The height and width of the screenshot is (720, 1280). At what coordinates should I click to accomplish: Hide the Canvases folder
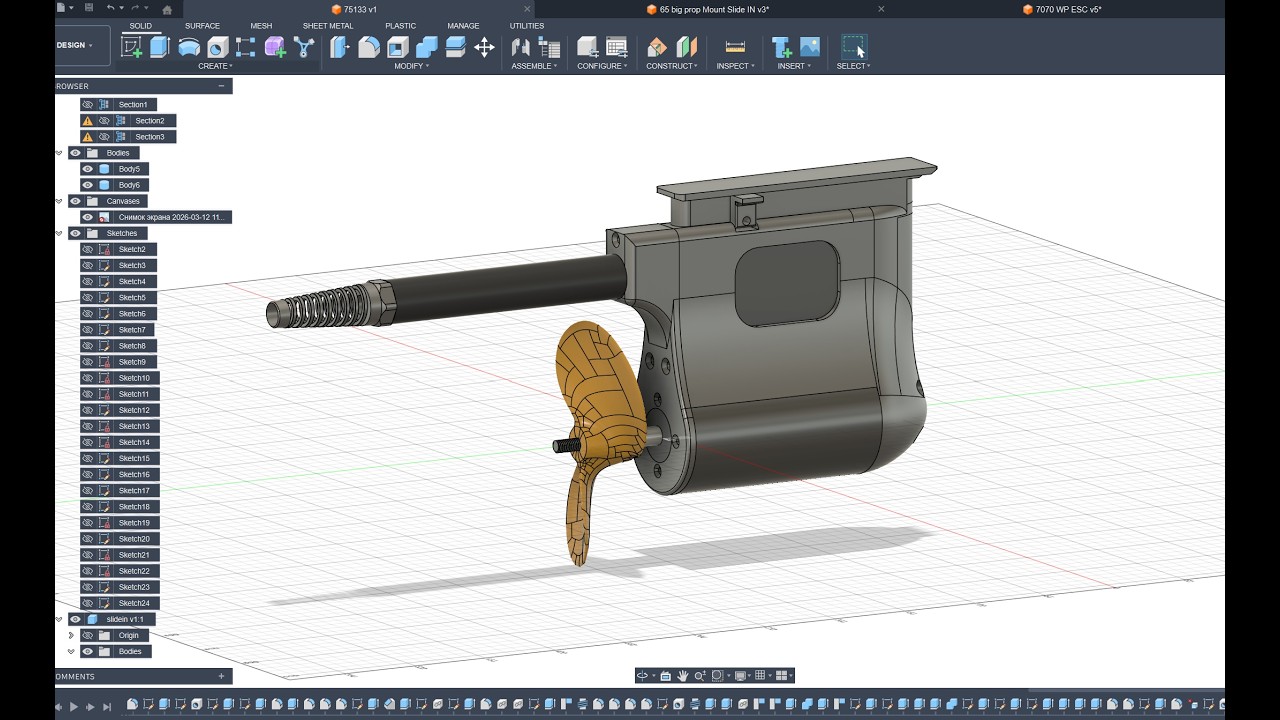[x=75, y=201]
